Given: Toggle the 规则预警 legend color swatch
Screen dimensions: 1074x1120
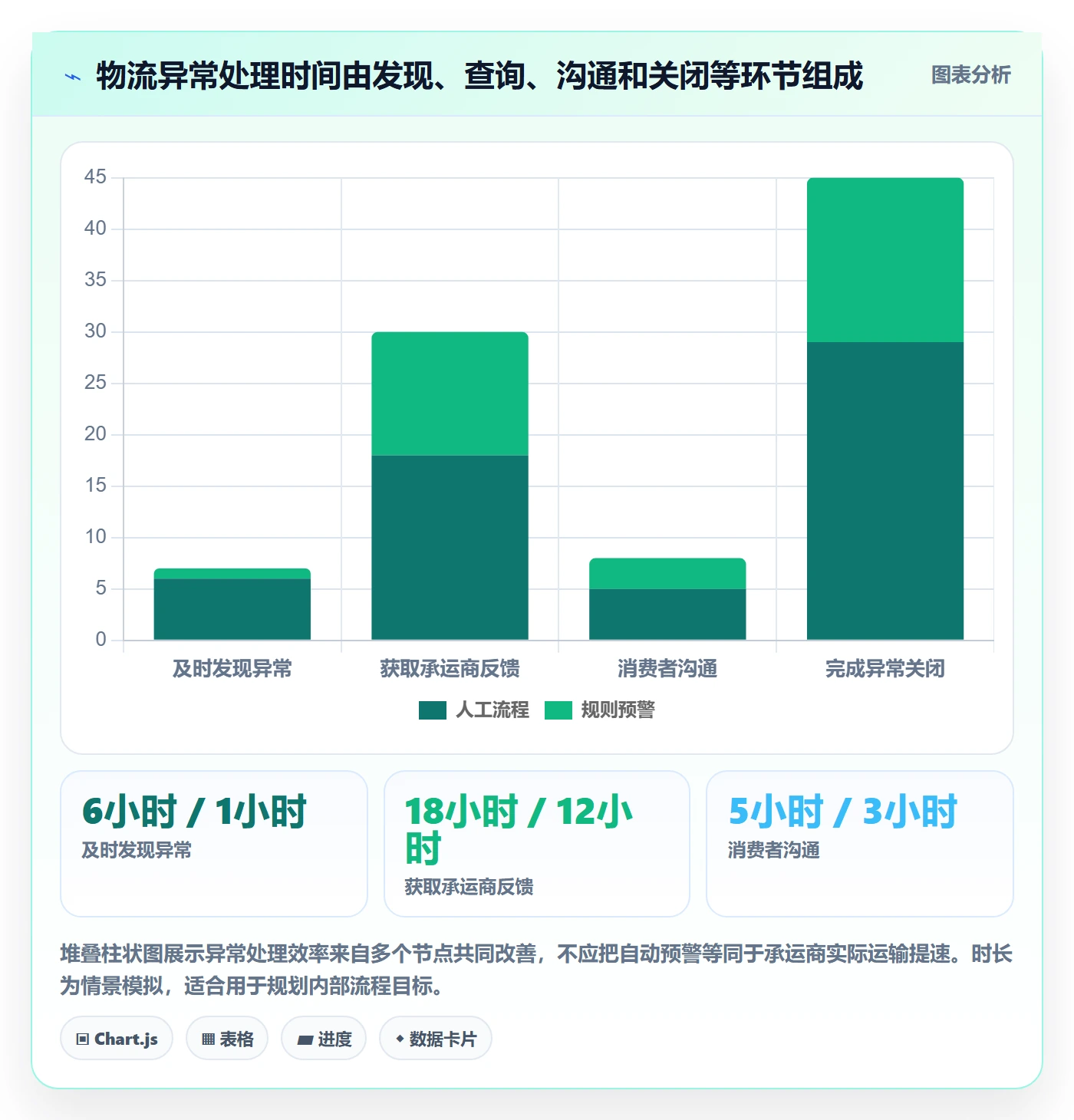Looking at the screenshot, I should [558, 710].
